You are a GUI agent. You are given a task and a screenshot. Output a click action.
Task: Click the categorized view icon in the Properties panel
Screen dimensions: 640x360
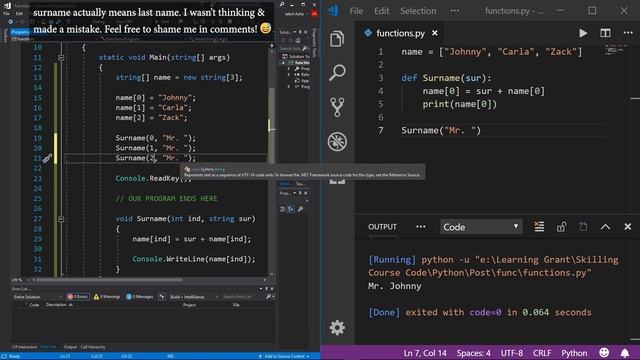(282, 209)
